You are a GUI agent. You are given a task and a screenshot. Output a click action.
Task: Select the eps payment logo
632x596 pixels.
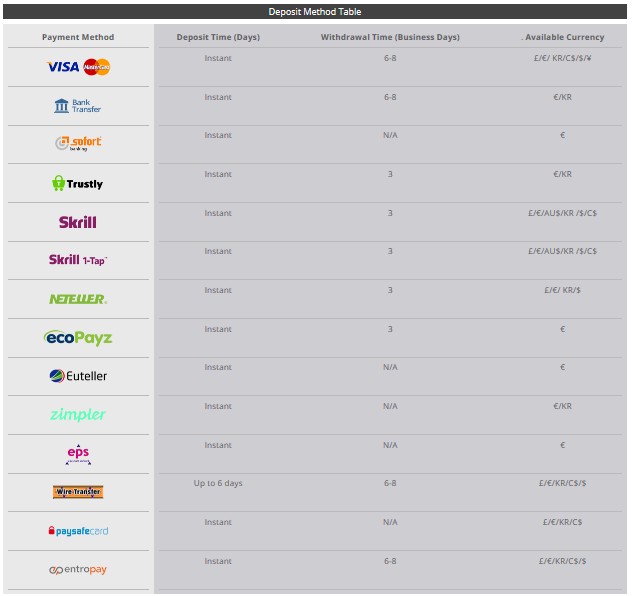tap(78, 454)
